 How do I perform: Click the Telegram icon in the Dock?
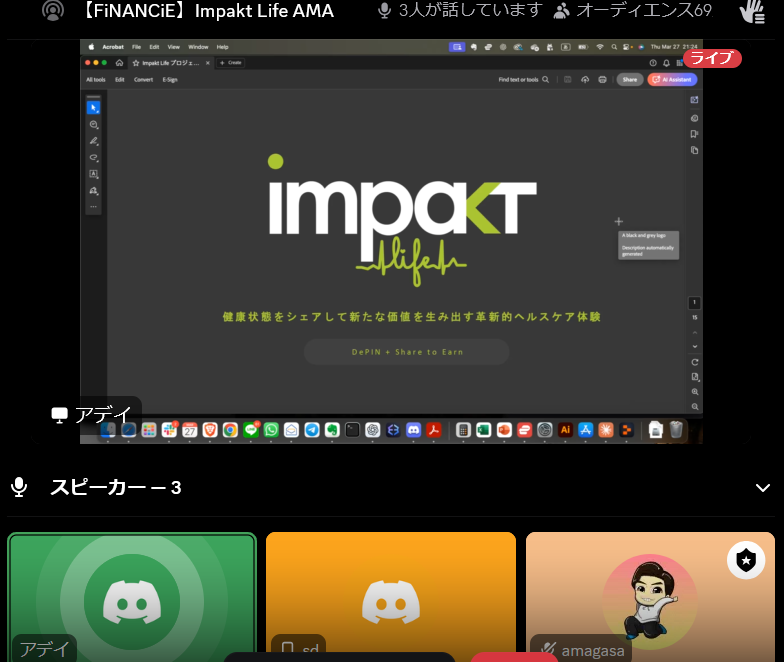[312, 430]
